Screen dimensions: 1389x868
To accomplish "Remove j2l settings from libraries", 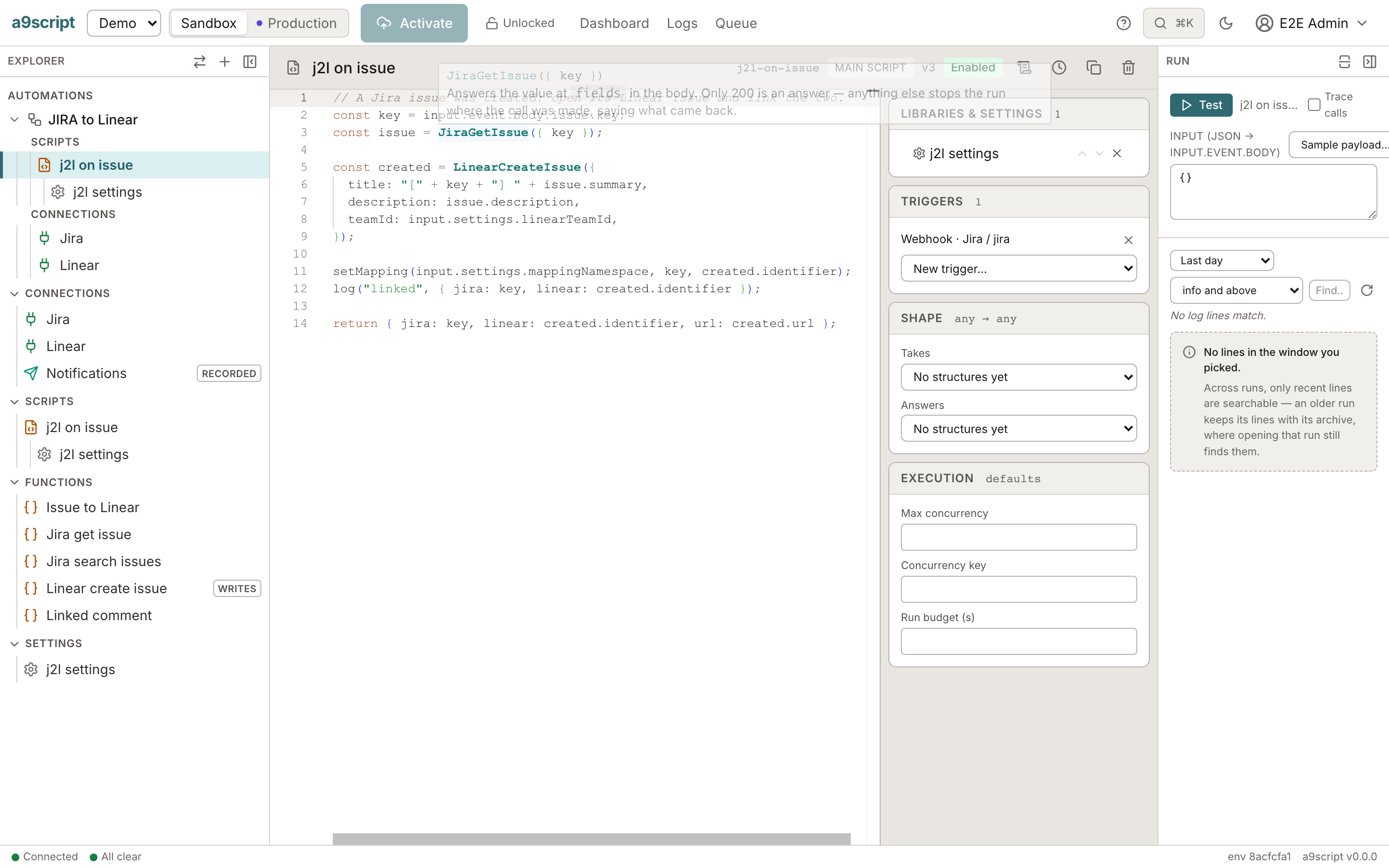I will (1117, 153).
